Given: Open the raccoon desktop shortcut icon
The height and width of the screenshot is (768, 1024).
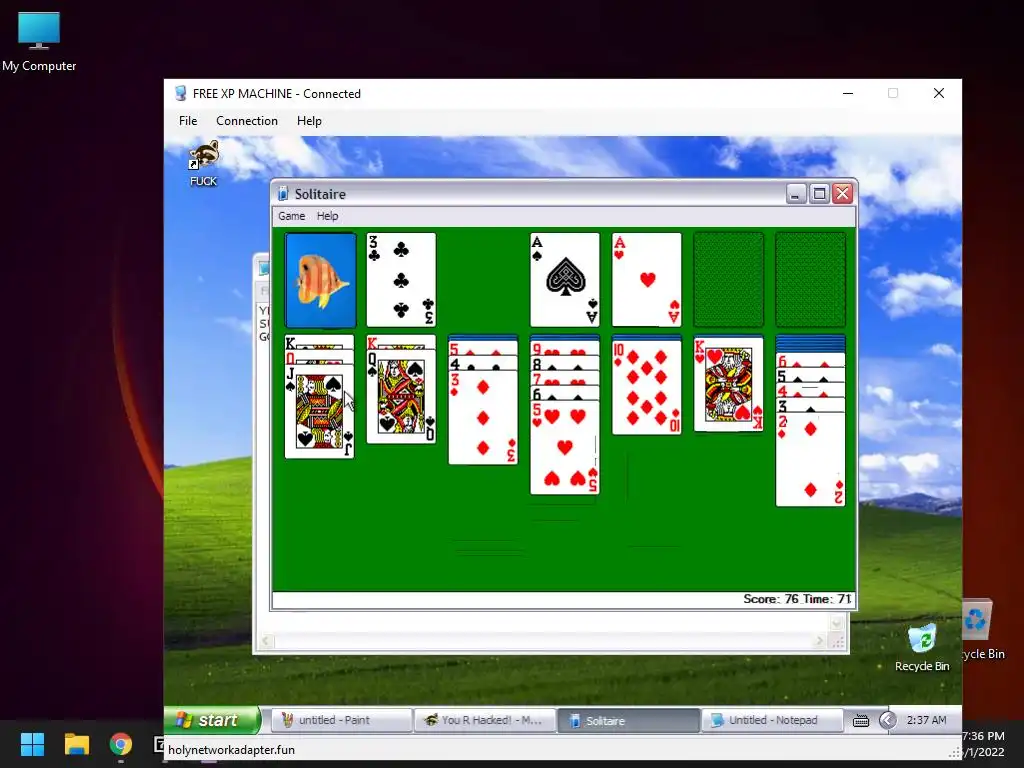Looking at the screenshot, I should 204,163.
